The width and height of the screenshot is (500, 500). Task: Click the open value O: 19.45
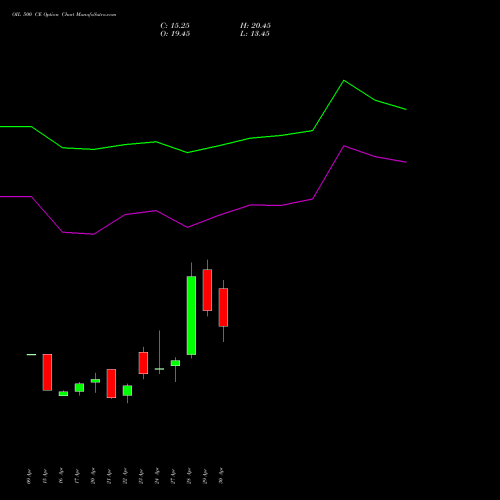click(x=175, y=34)
